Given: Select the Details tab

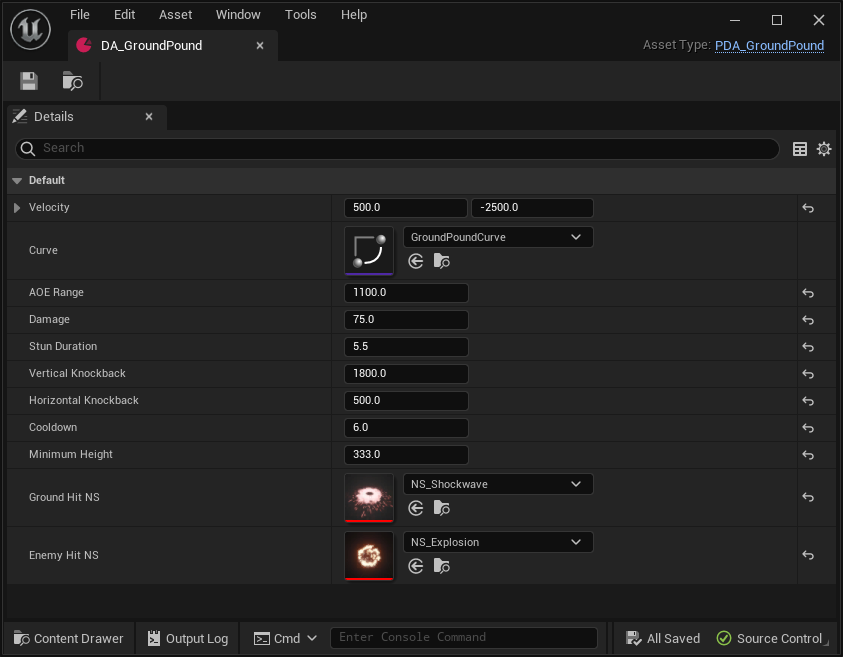Looking at the screenshot, I should coord(87,117).
